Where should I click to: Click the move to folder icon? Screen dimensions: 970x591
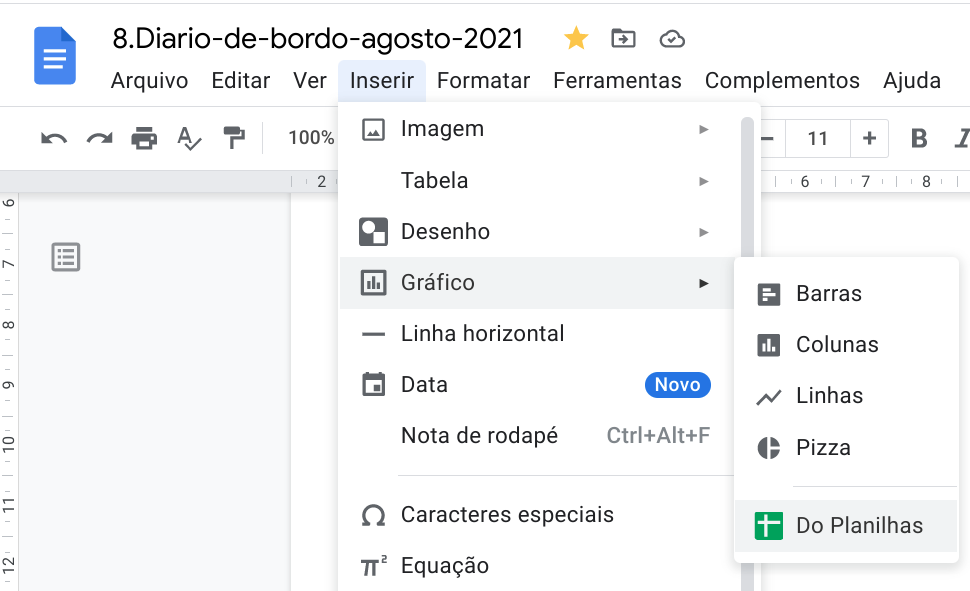pos(623,39)
